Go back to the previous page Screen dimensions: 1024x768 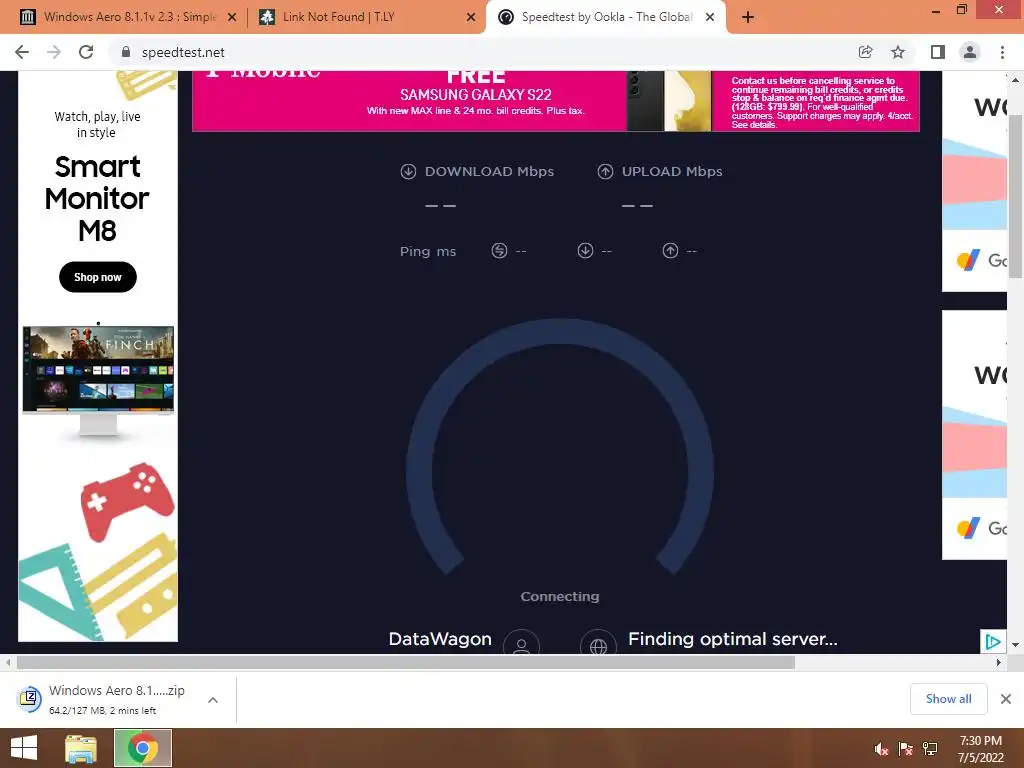point(22,52)
